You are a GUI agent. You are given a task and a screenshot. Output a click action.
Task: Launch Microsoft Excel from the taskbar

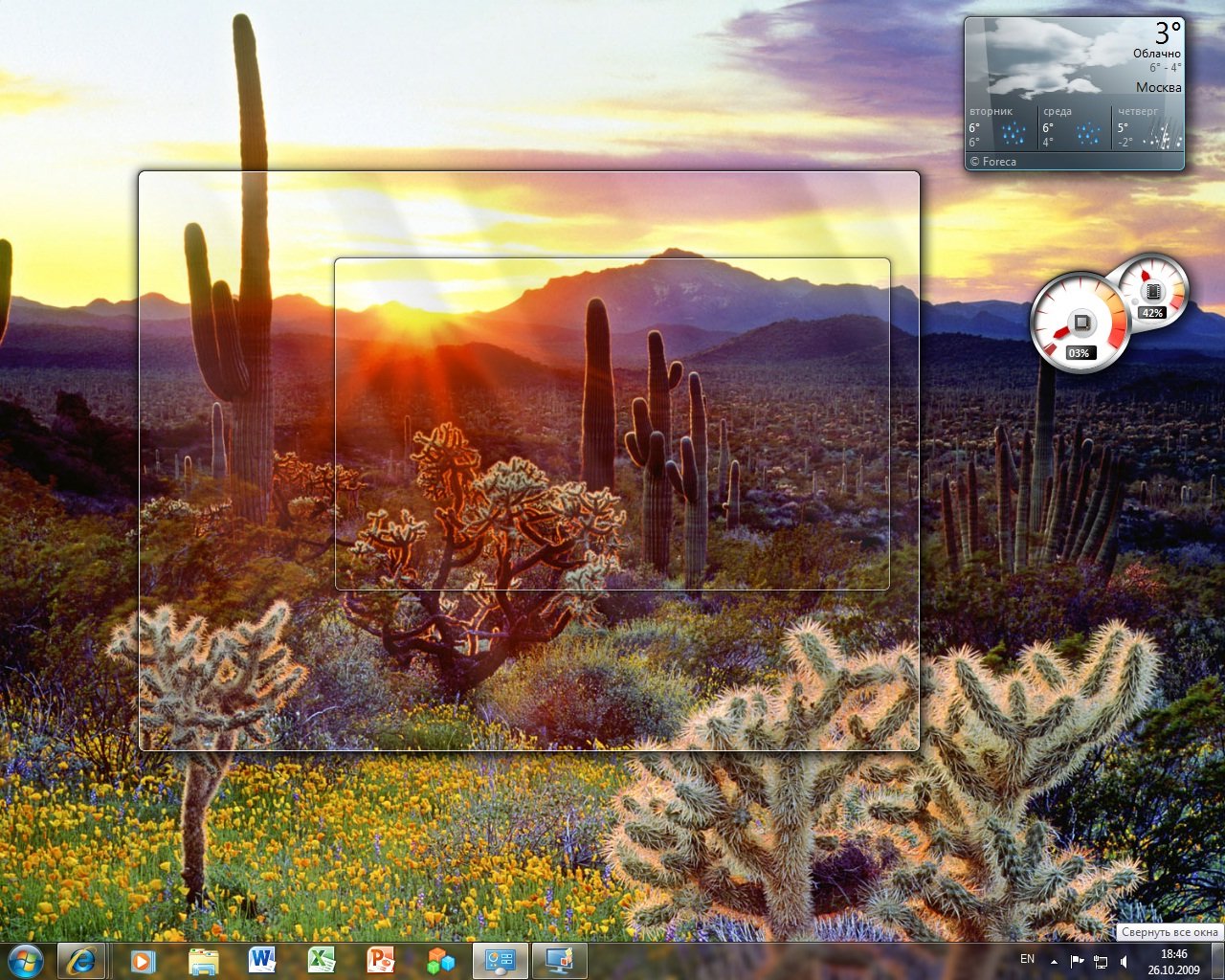[x=321, y=960]
